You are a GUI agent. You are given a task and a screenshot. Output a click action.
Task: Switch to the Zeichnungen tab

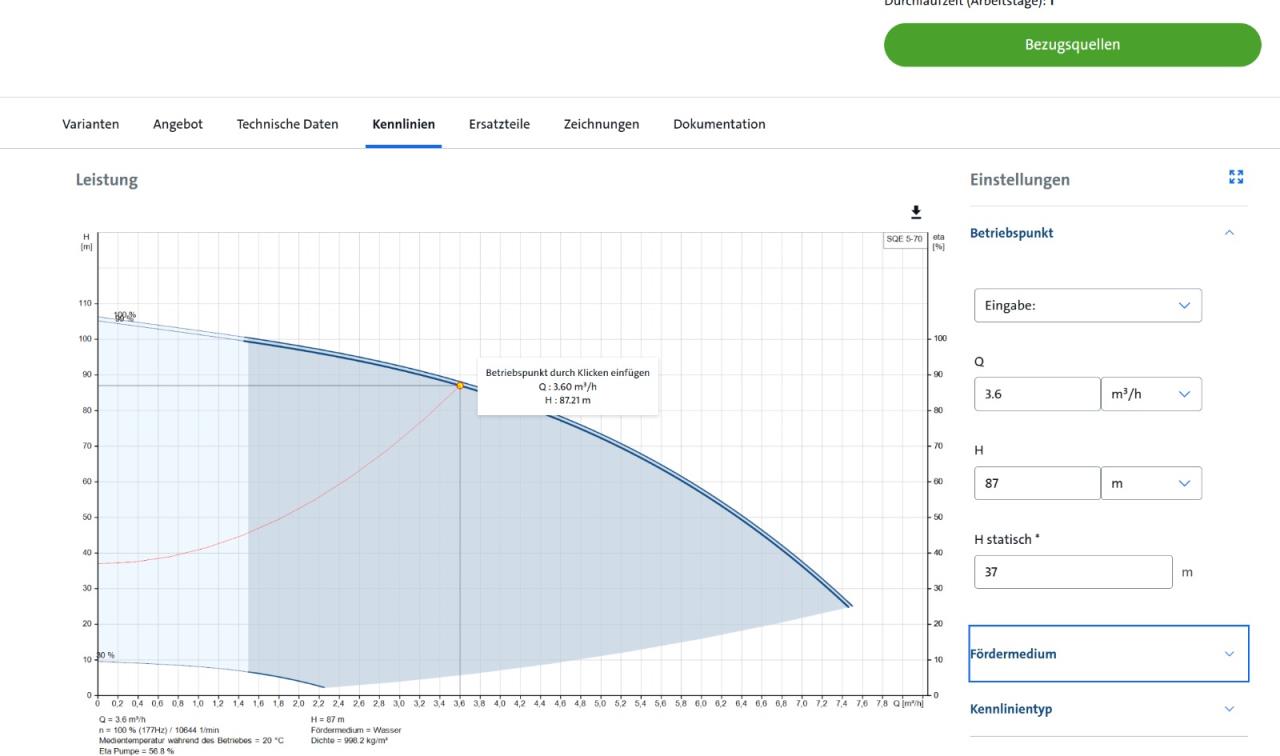coord(601,124)
